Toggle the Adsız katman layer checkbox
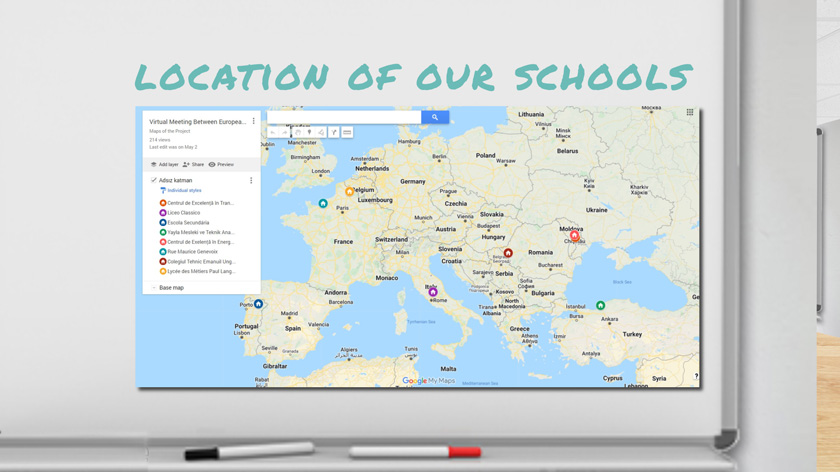Screen dimensions: 840x472 pyautogui.click(x=153, y=181)
